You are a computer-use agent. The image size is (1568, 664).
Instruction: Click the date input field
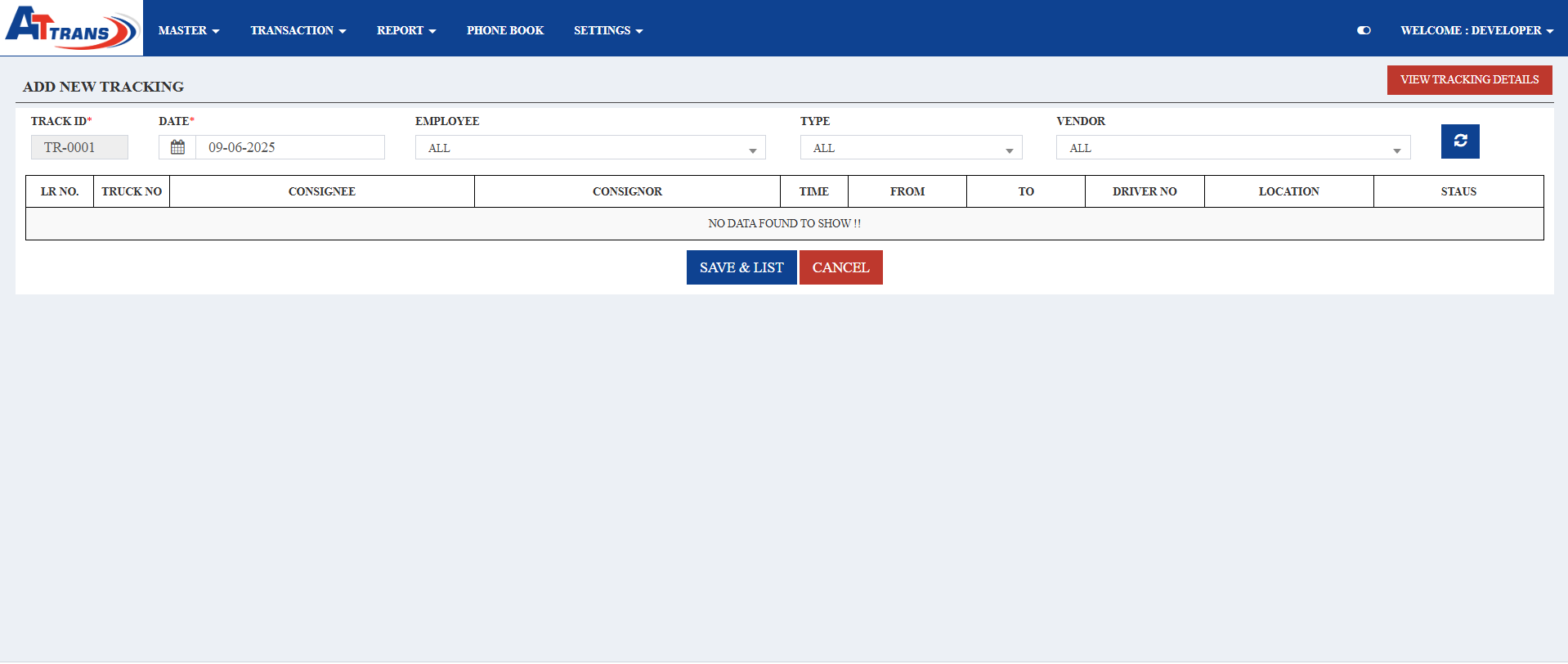[289, 147]
